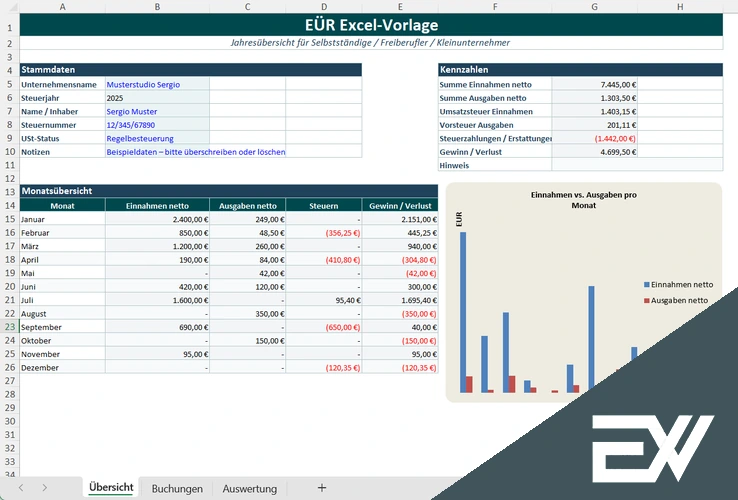738x500 pixels.
Task: Select column G header
Action: pyautogui.click(x=594, y=7)
